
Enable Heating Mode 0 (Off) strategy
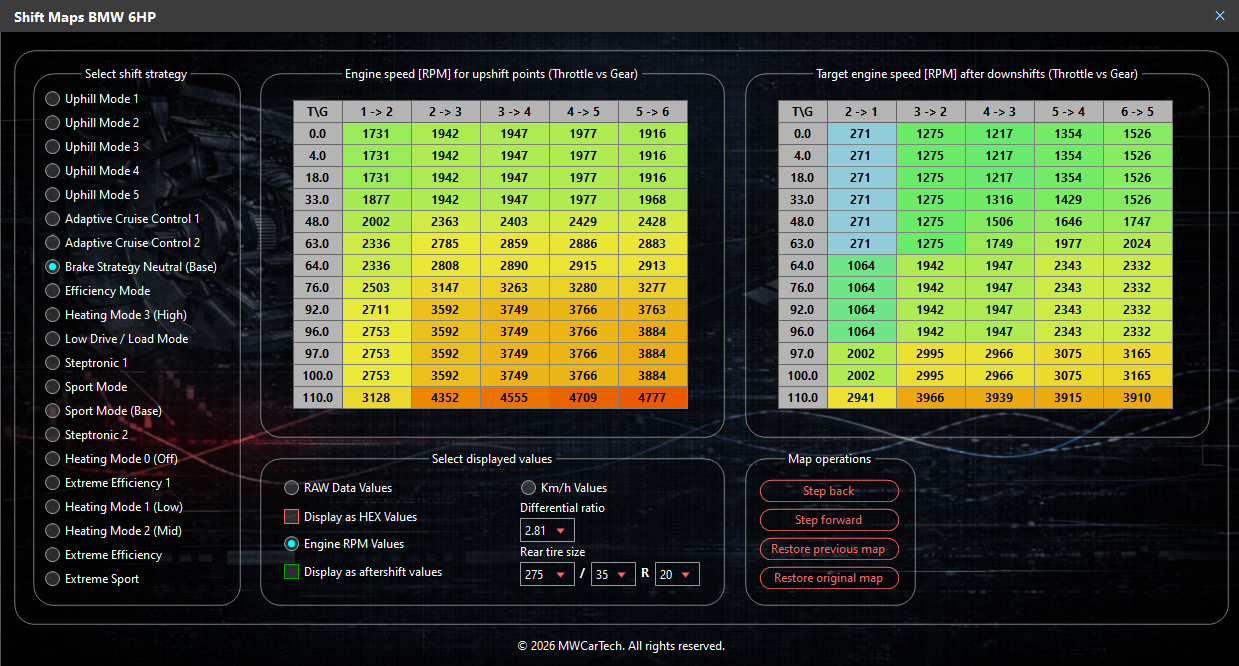point(51,458)
